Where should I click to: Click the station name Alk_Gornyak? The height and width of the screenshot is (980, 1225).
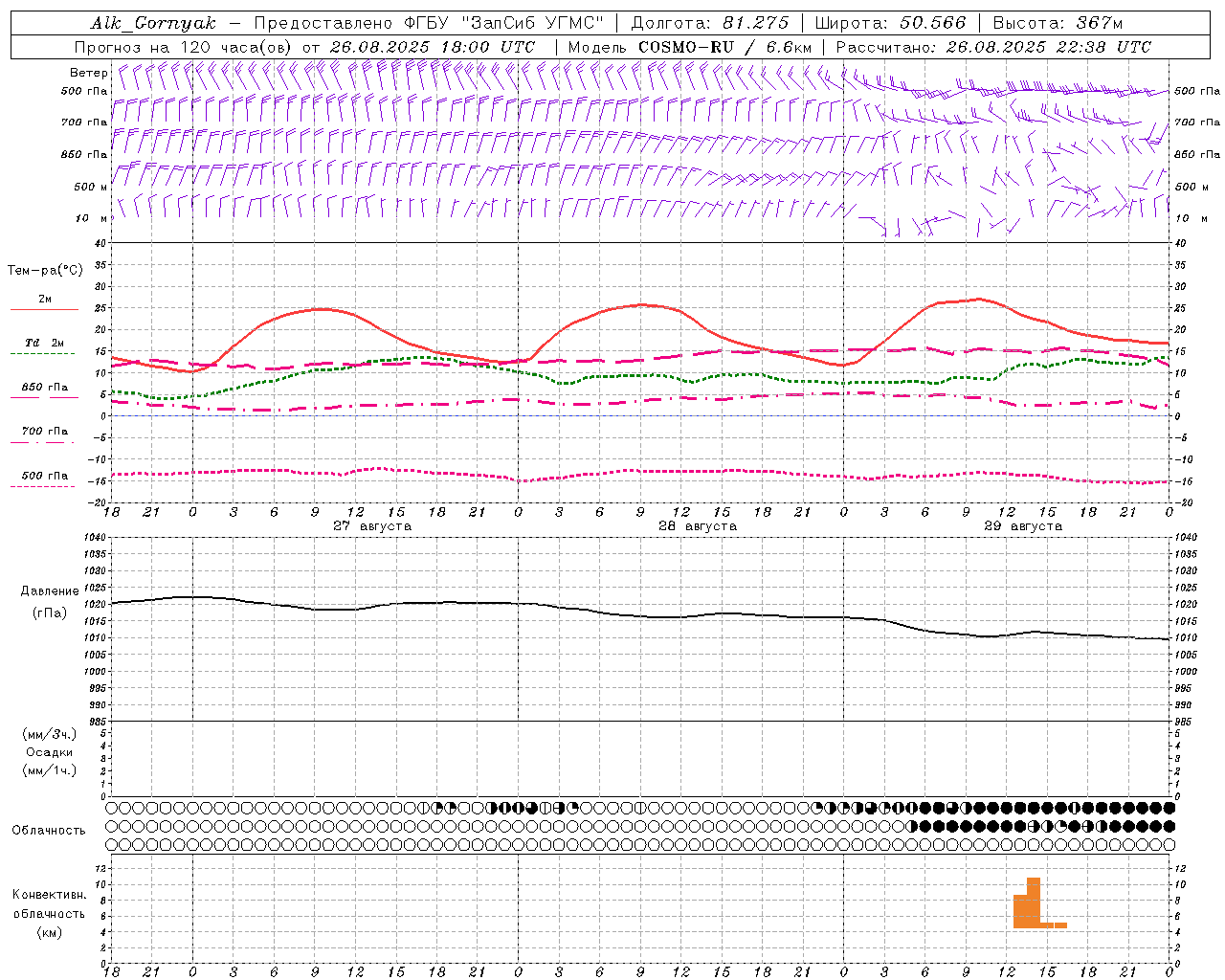click(x=154, y=23)
